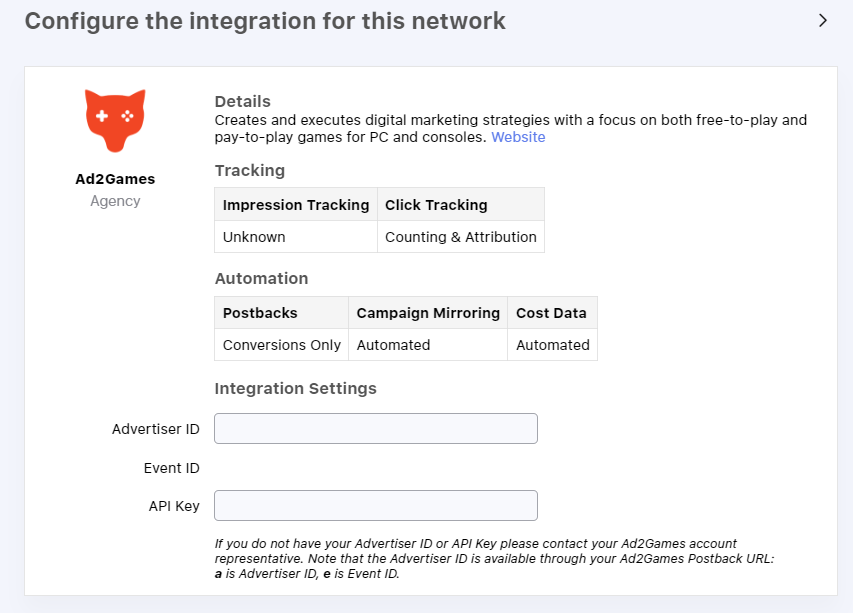Click the Impression Tracking column header
This screenshot has height=613, width=853.
click(296, 205)
